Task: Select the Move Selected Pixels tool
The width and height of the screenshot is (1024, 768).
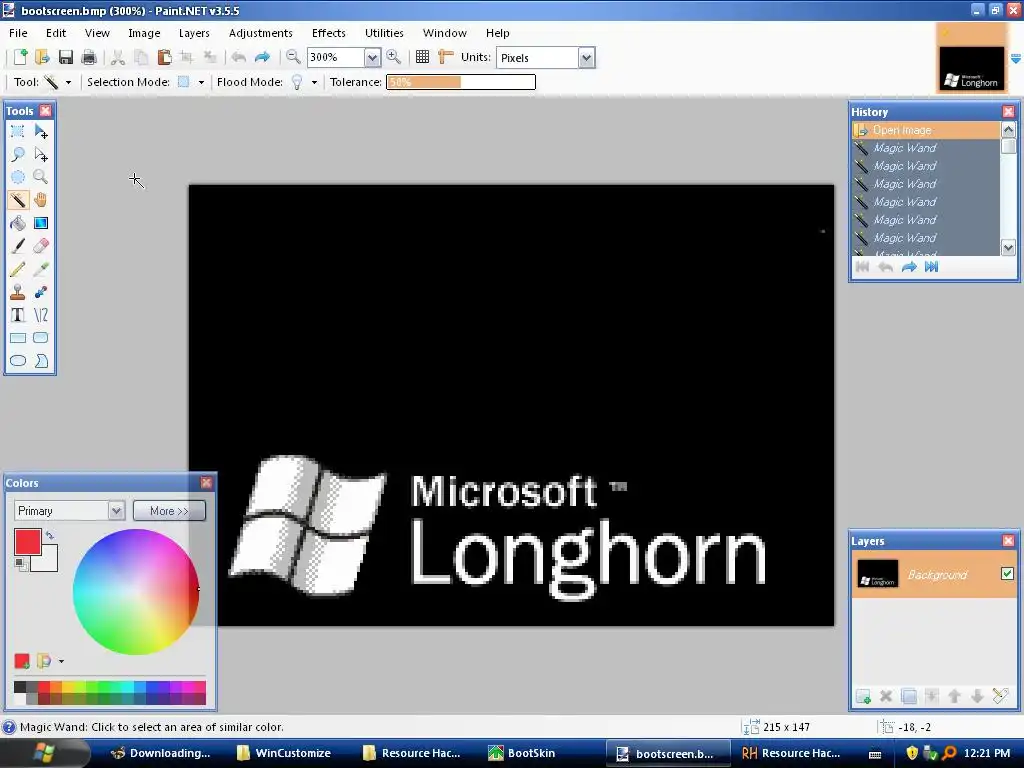Action: tap(40, 131)
